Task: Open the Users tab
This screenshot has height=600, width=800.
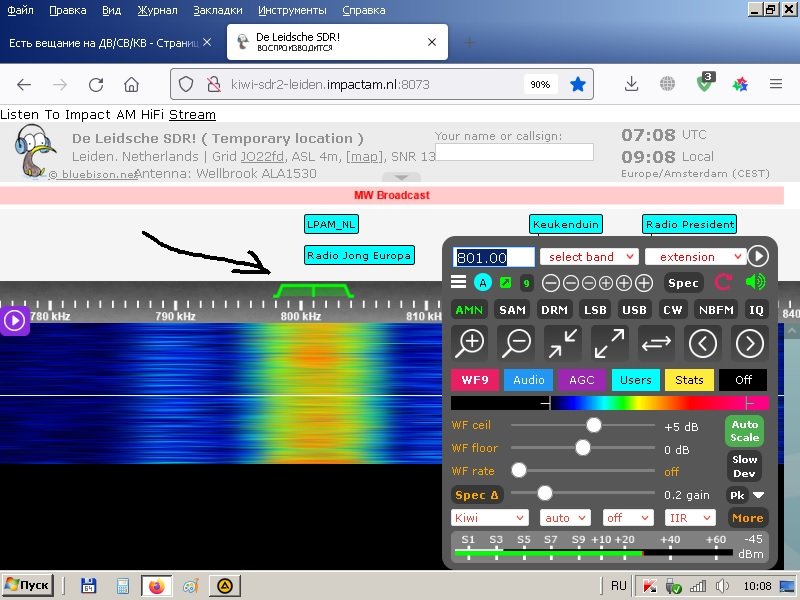Action: click(x=636, y=380)
